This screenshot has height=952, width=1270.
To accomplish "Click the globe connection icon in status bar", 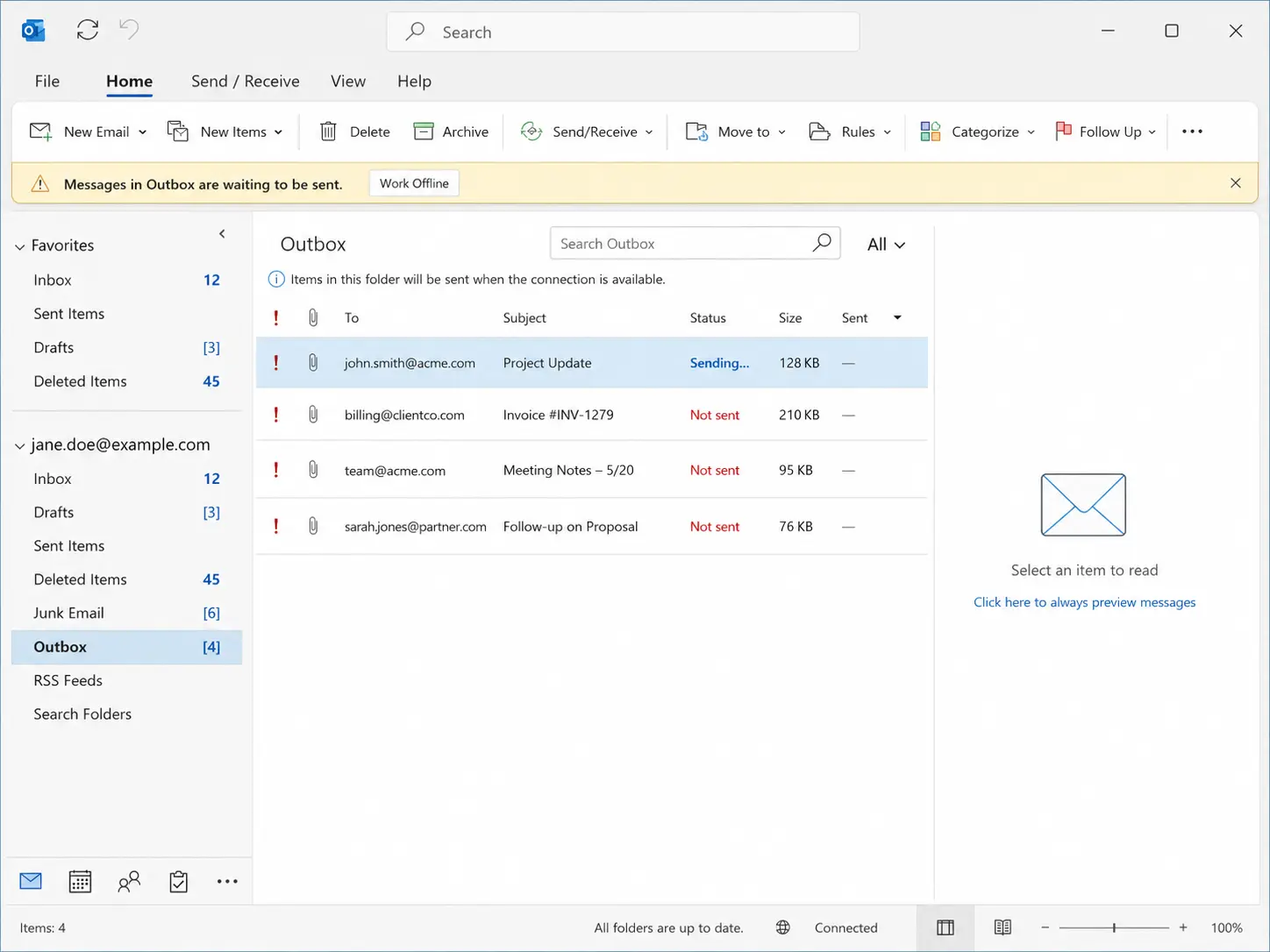I will (783, 927).
